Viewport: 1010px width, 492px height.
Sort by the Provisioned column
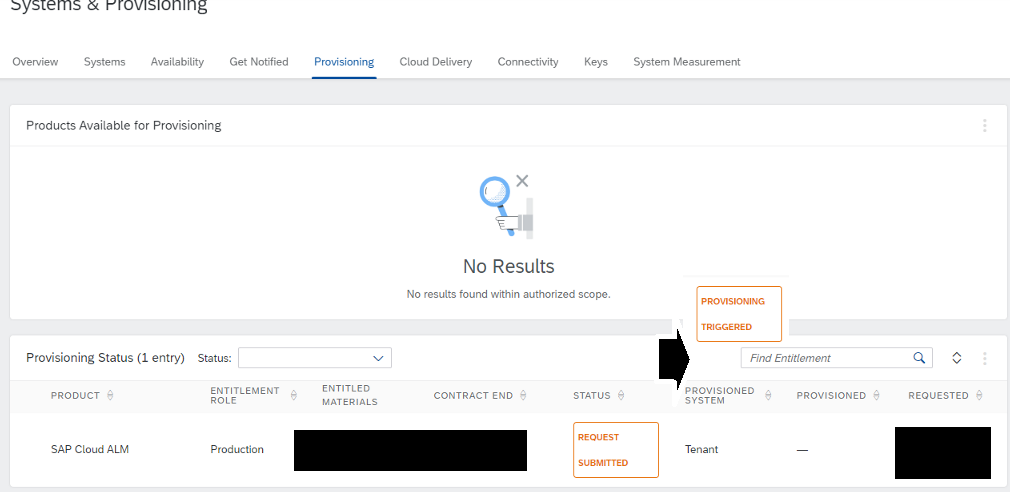(x=877, y=395)
